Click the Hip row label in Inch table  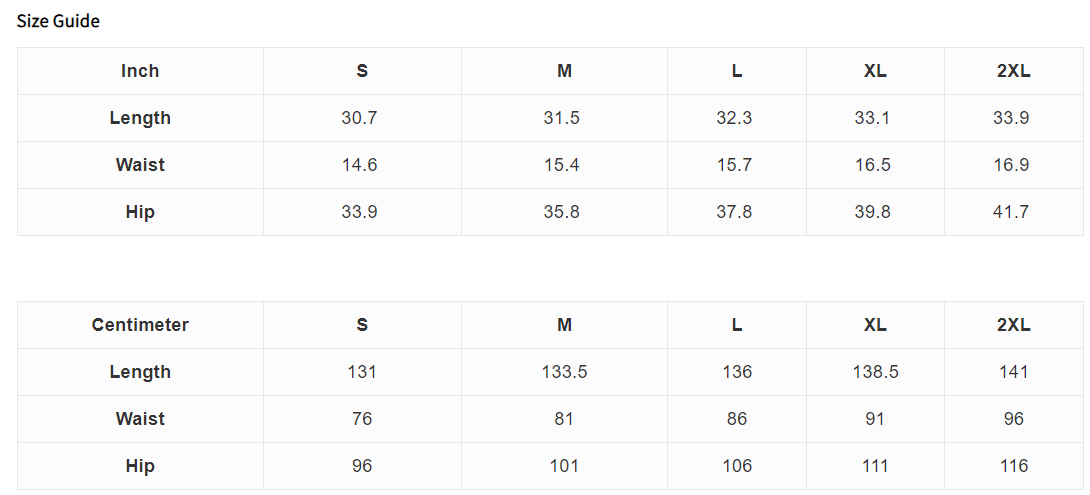[140, 212]
